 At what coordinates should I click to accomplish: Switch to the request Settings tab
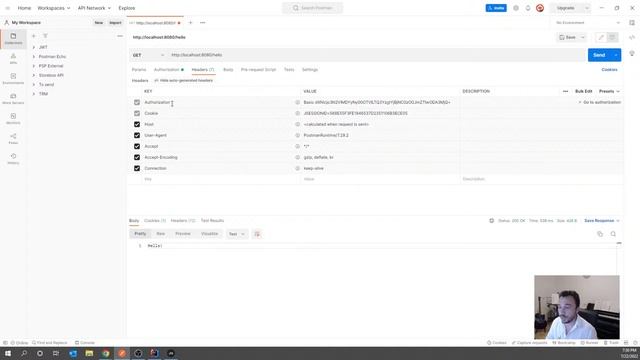tap(310, 70)
